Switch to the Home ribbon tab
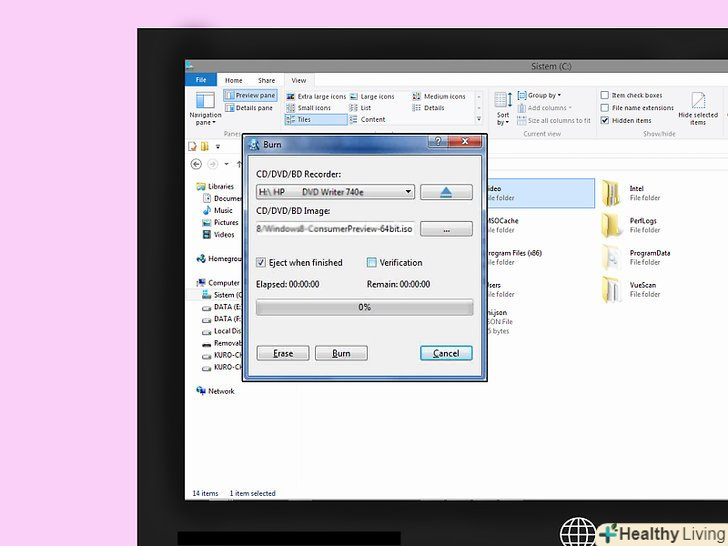 (234, 80)
